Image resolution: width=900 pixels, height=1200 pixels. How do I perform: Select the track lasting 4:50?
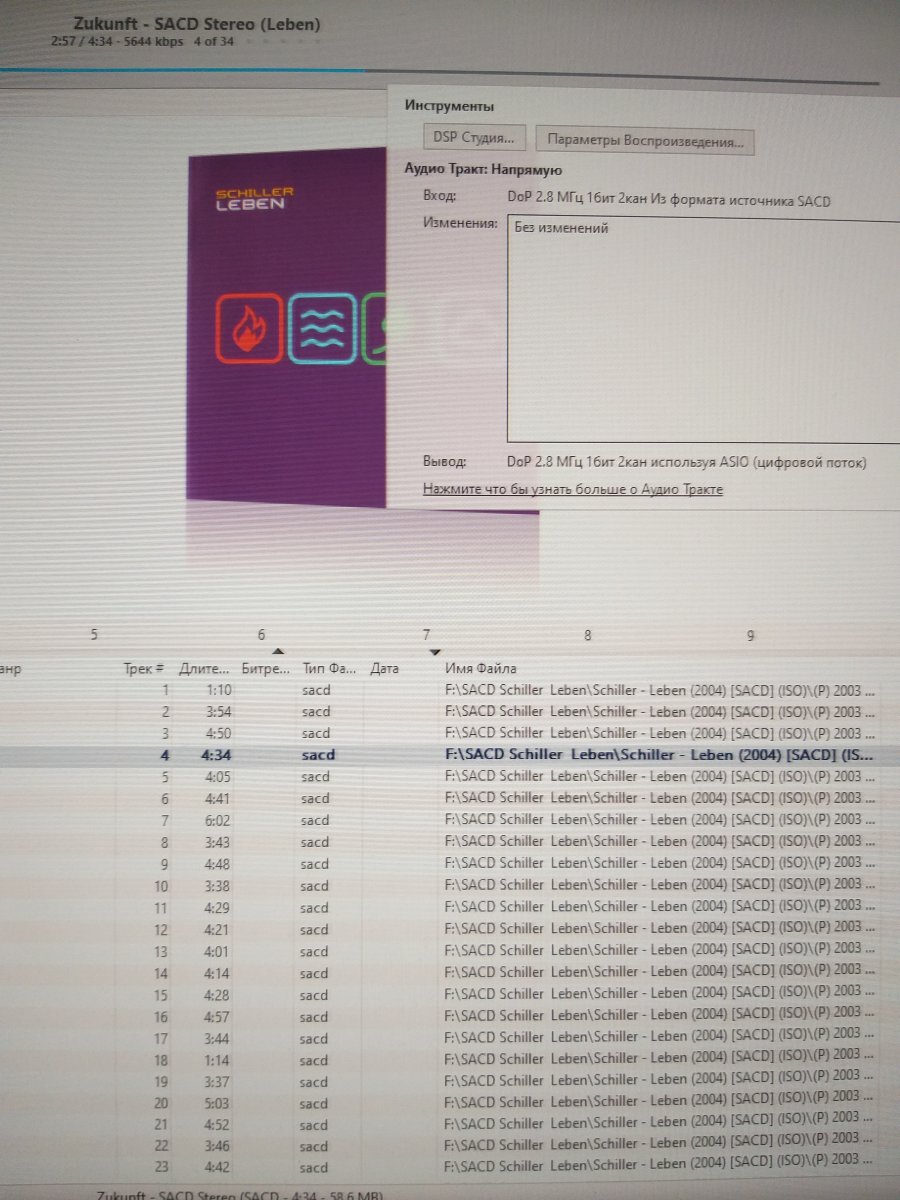440,734
